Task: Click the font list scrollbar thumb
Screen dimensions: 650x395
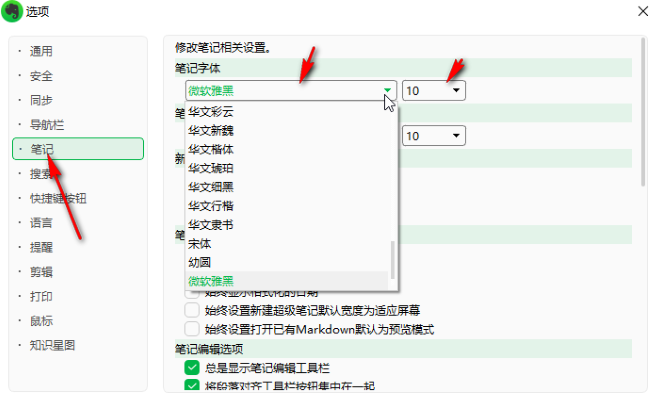Action: click(x=393, y=260)
